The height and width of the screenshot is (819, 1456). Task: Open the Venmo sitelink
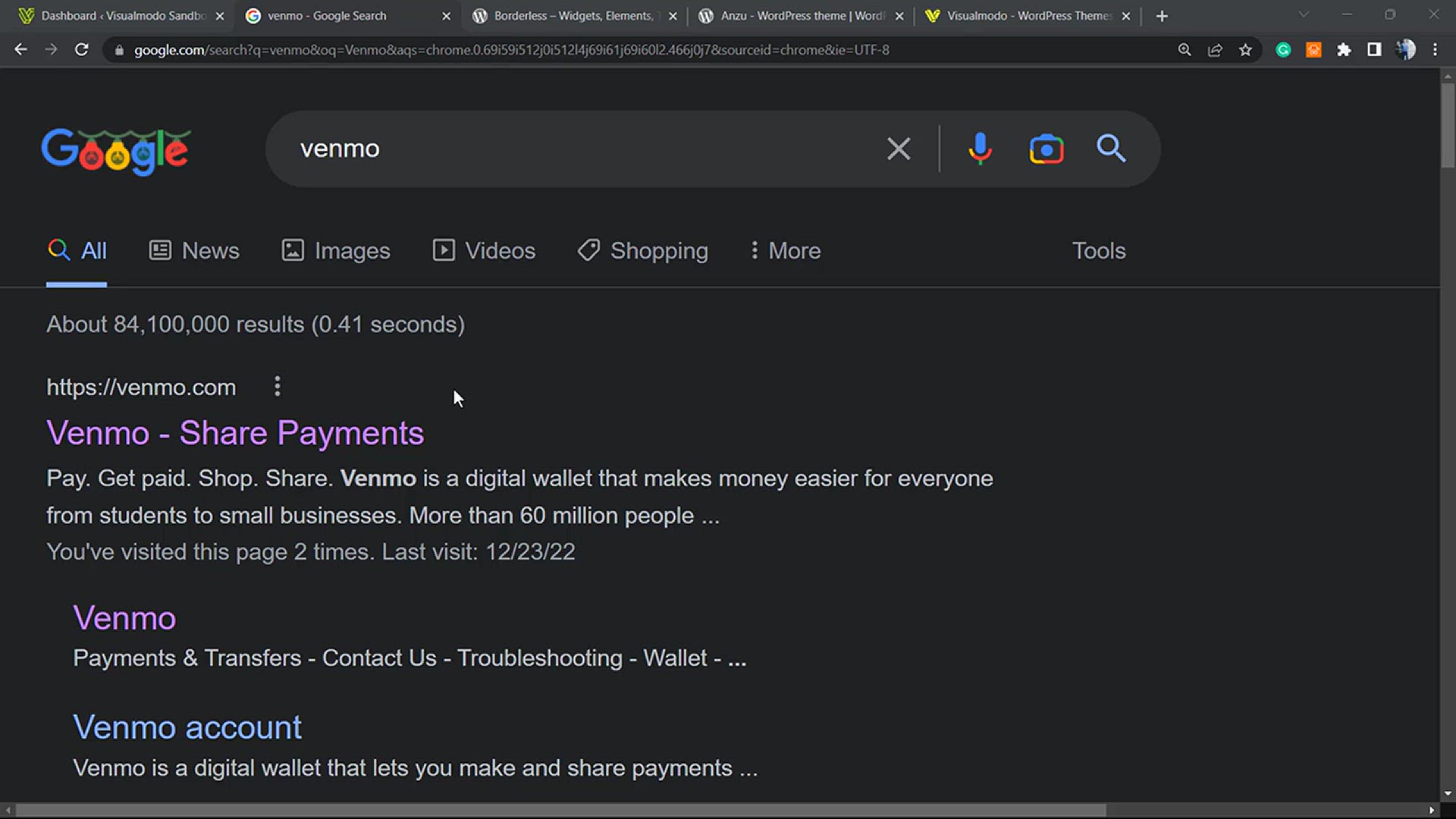tap(124, 619)
